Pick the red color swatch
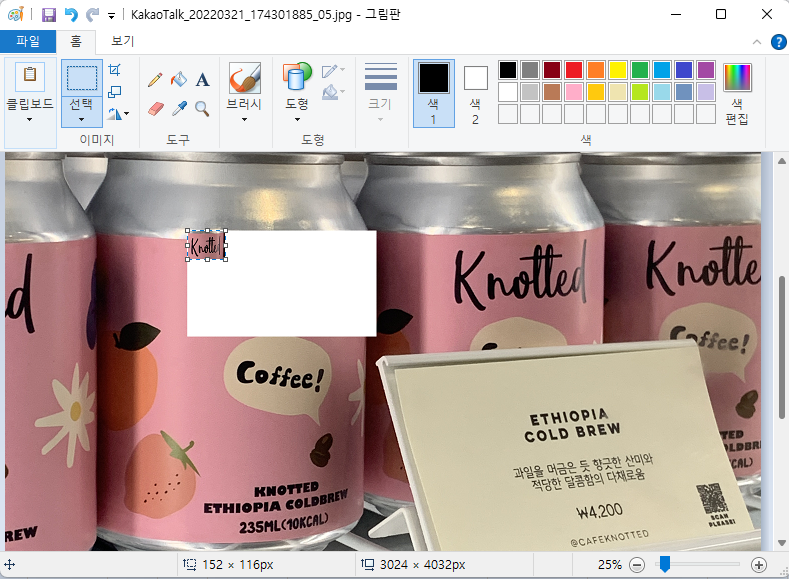Viewport: 789px width, 579px height. 574,70
